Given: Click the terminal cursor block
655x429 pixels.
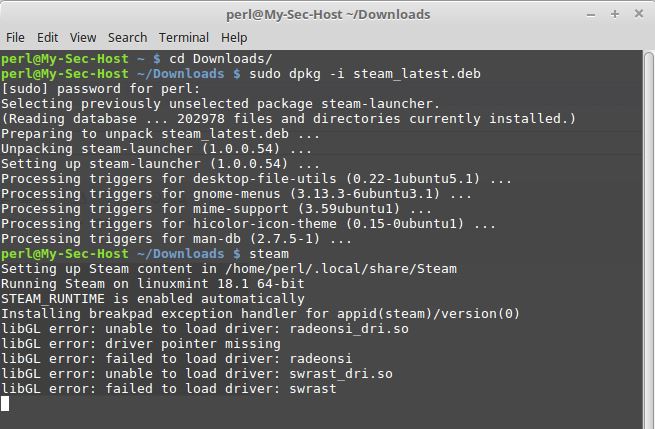Looking at the screenshot, I should coord(5,404).
